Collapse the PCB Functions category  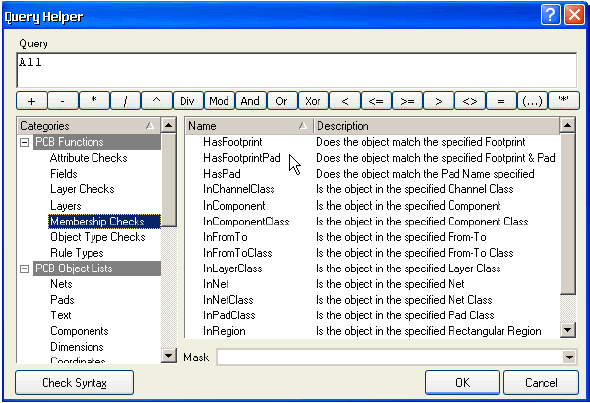coord(24,142)
